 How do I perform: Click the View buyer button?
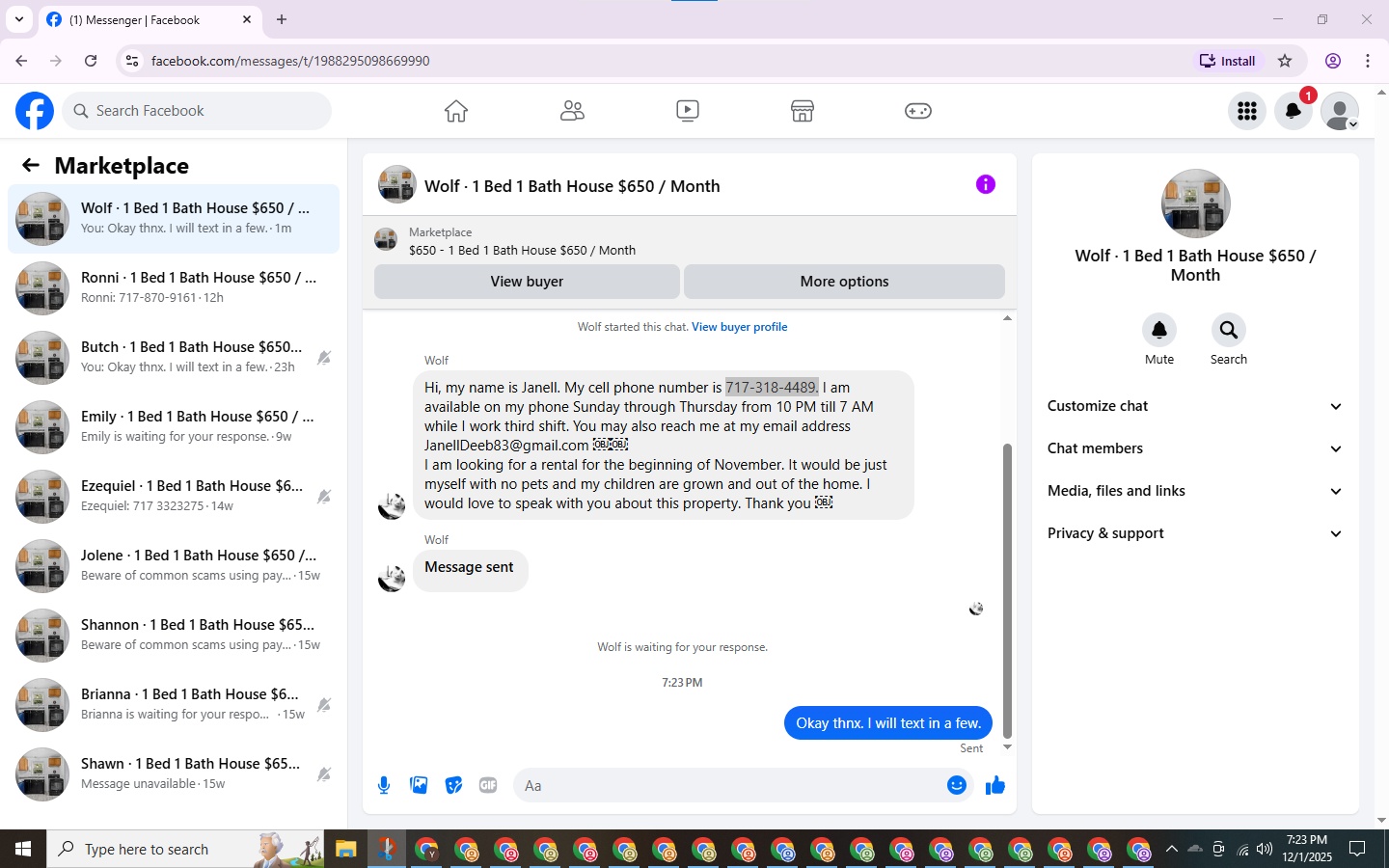[x=527, y=282]
